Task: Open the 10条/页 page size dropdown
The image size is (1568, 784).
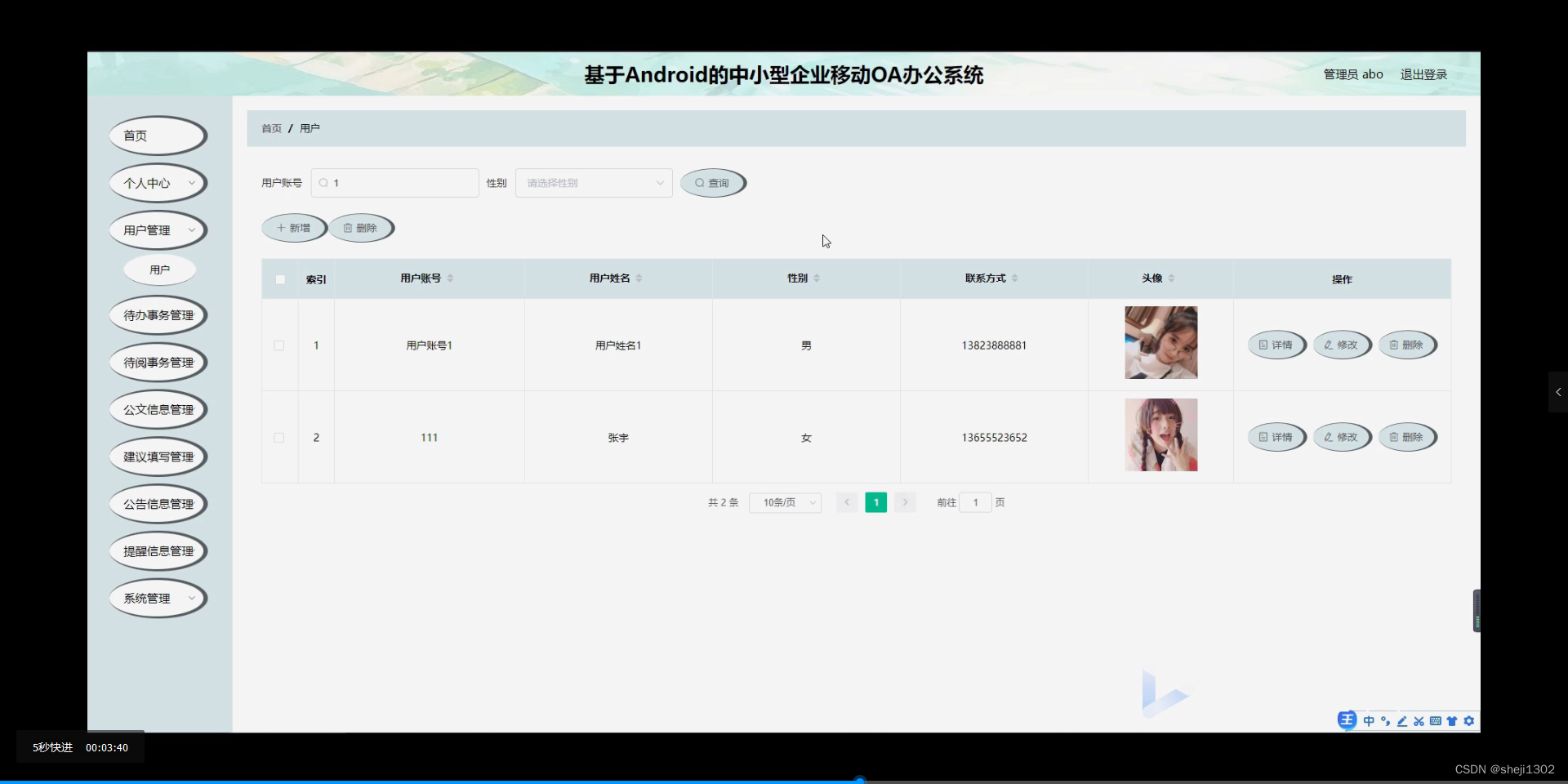Action: click(784, 502)
